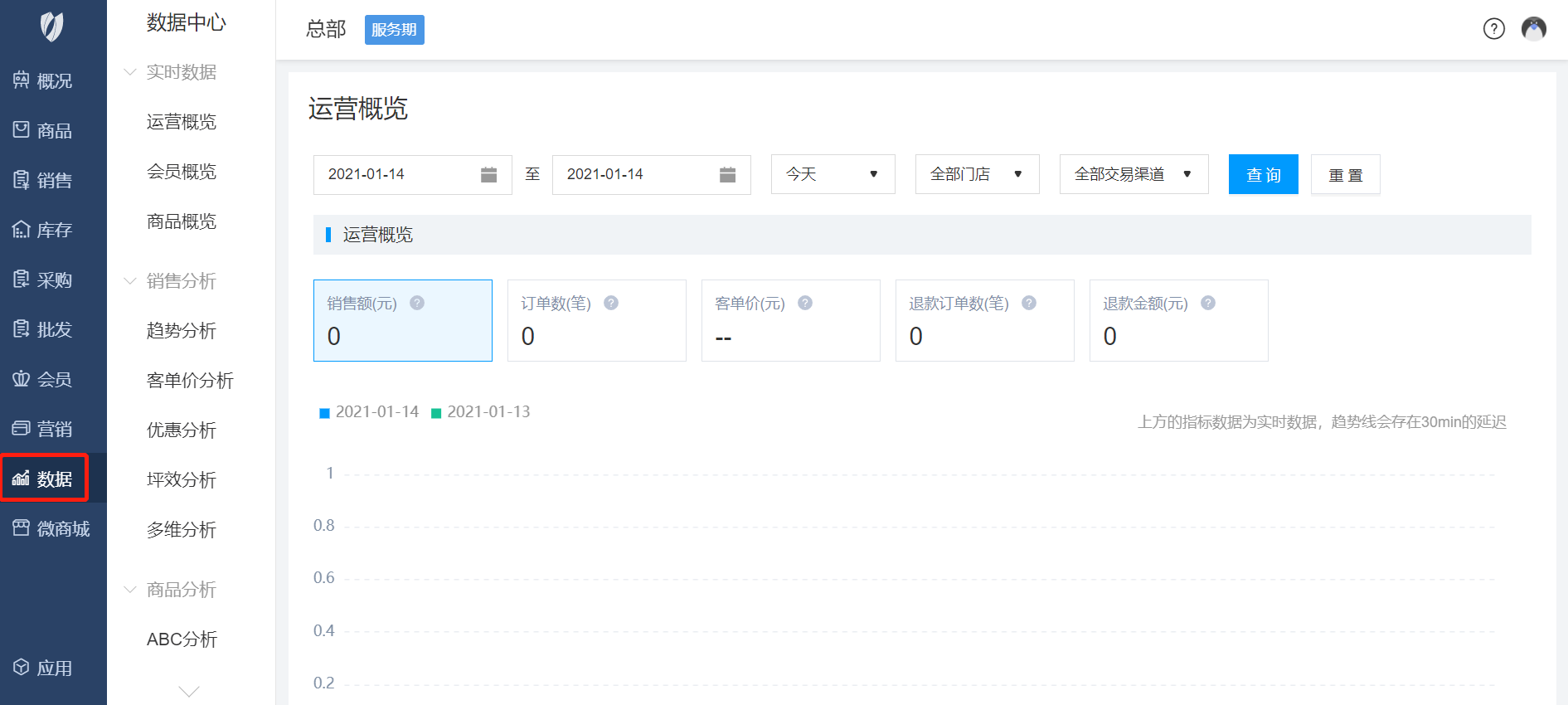Click the logo icon at top of sidebar
Image resolution: width=1568 pixels, height=705 pixels.
tap(51, 27)
